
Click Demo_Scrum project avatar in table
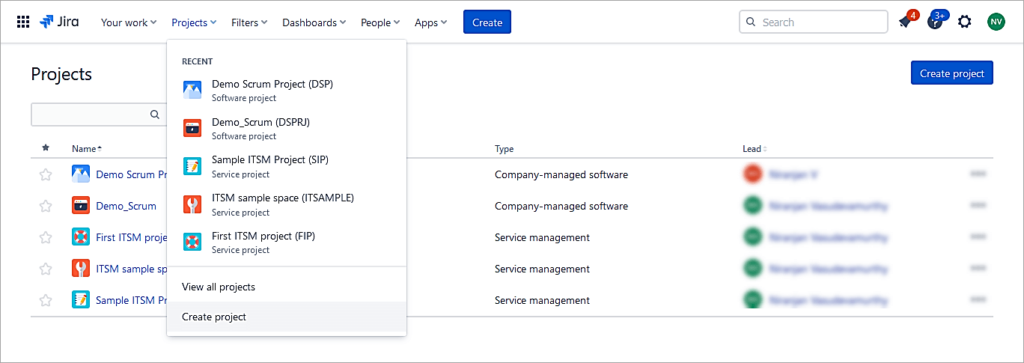click(x=81, y=206)
